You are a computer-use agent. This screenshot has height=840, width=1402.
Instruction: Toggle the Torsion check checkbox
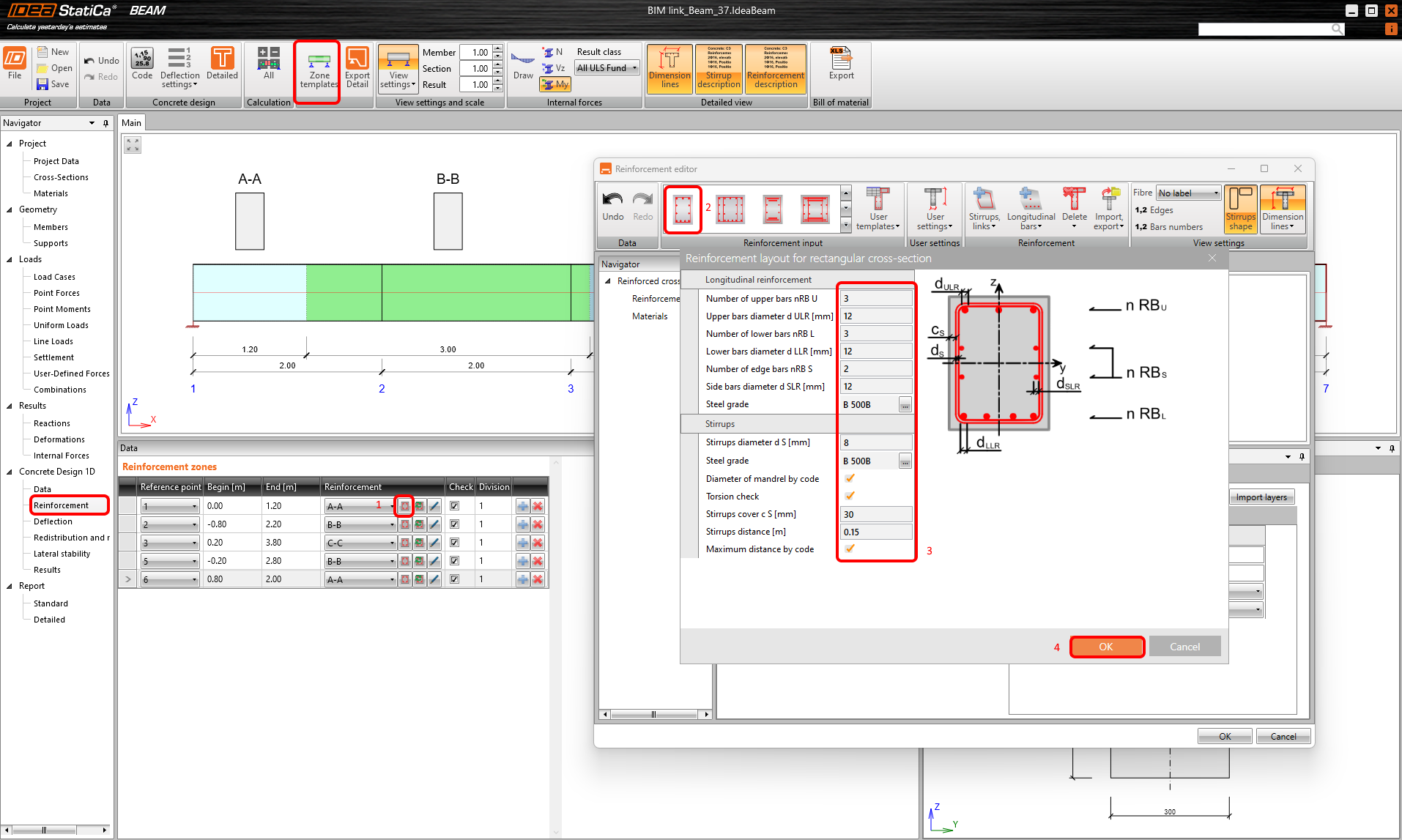pyautogui.click(x=850, y=497)
